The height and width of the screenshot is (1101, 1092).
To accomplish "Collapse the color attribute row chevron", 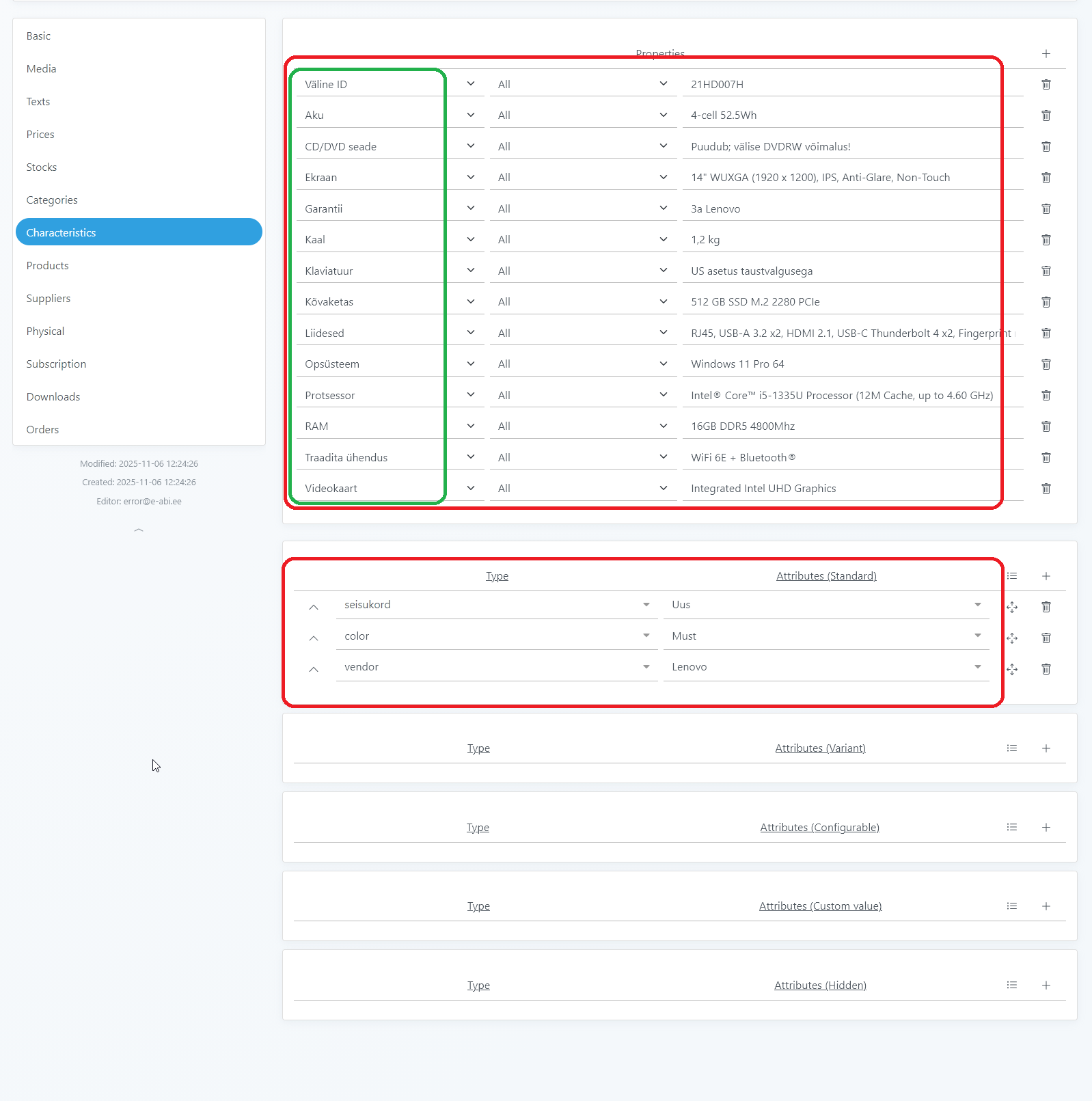I will coord(314,638).
